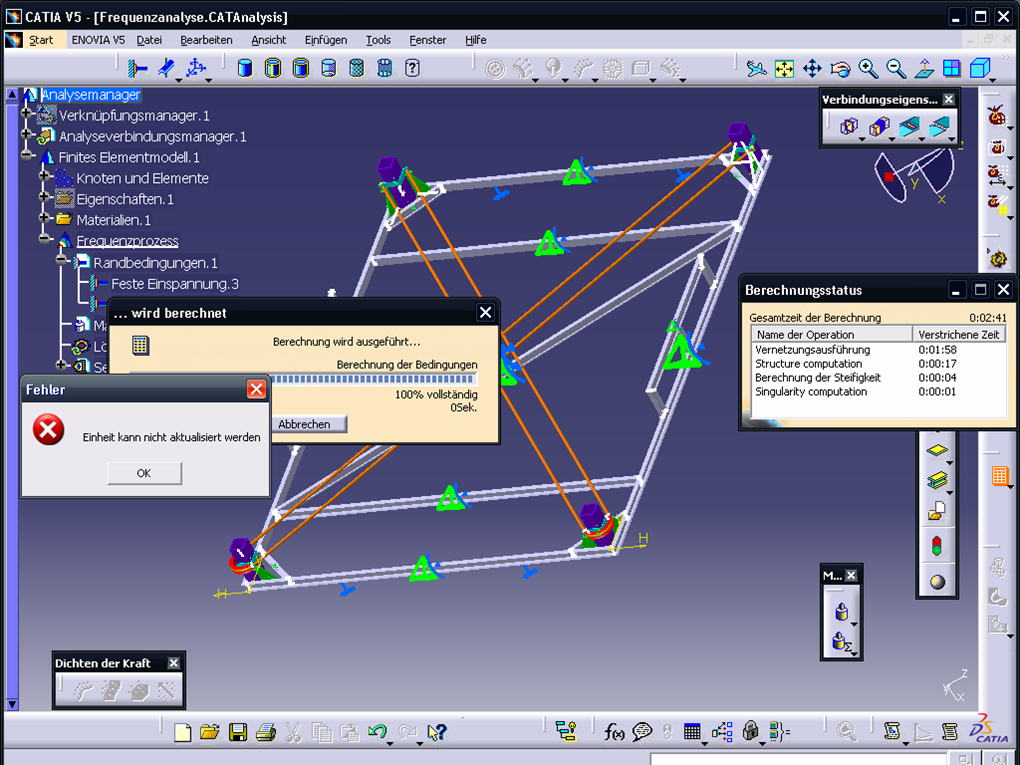Open the ENOVIA V5 menu
This screenshot has height=765, width=1020.
point(98,40)
